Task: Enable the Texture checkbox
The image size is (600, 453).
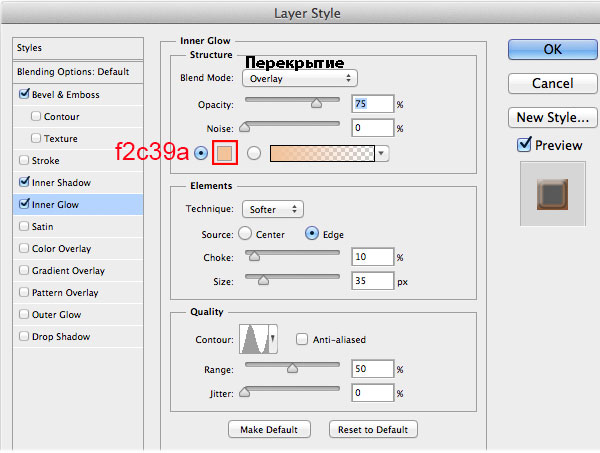Action: [x=36, y=138]
